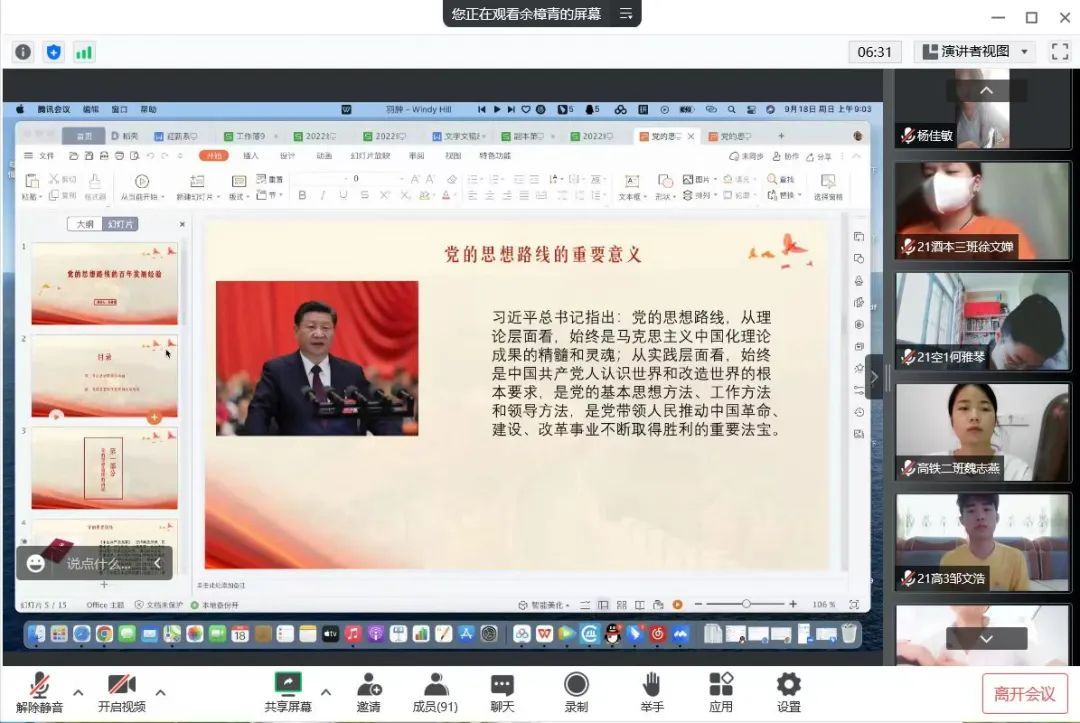Click the 协作 collaborate button

(x=785, y=156)
